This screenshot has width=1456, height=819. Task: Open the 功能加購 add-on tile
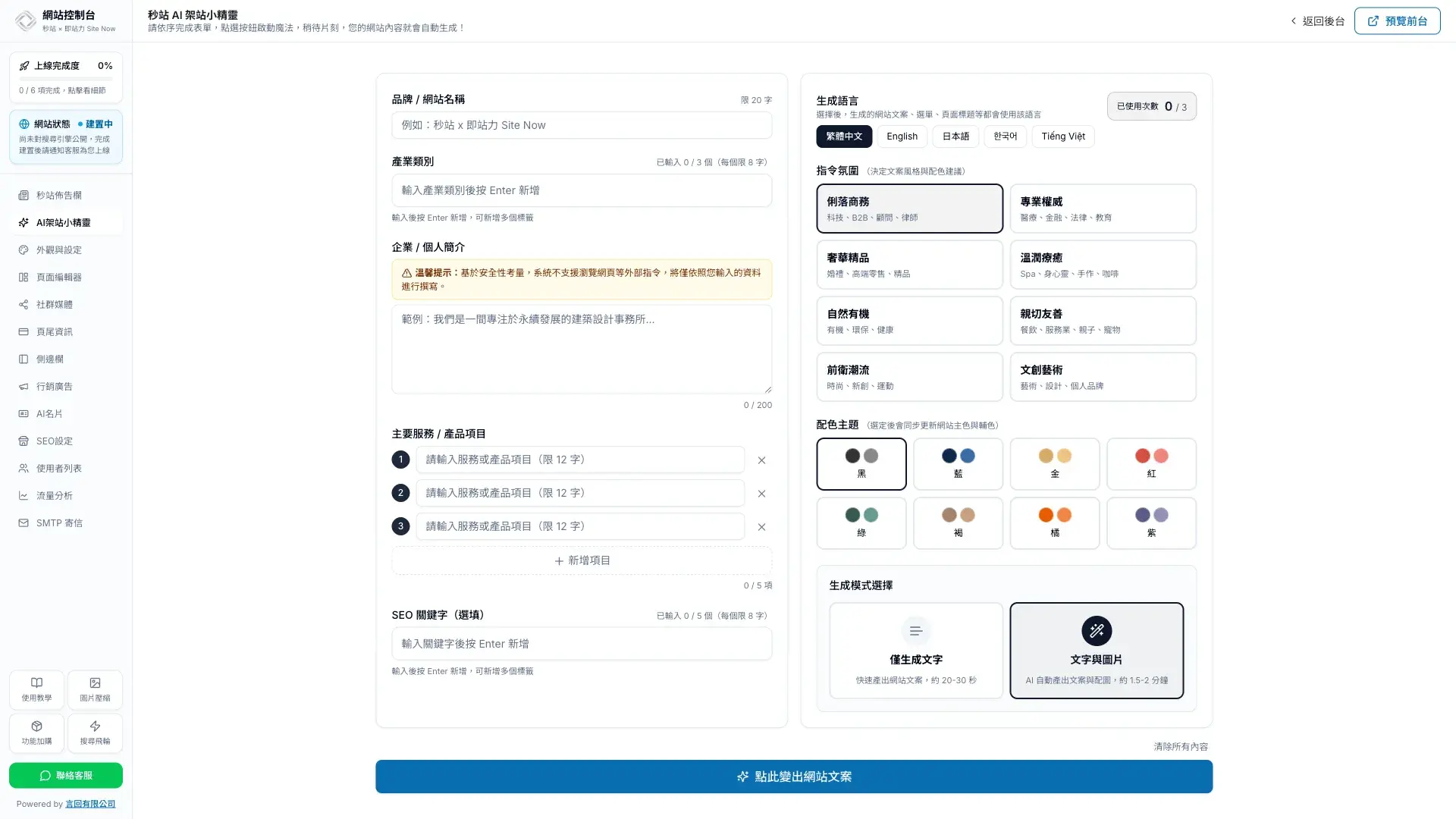[x=36, y=733]
